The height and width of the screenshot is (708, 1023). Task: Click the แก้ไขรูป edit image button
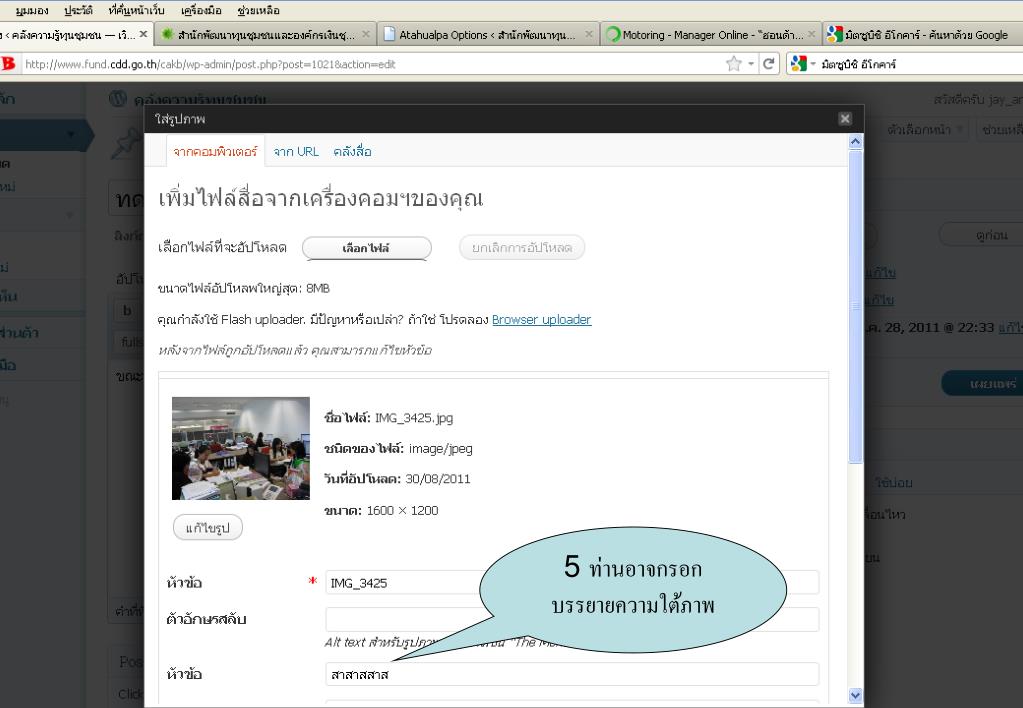coord(207,527)
